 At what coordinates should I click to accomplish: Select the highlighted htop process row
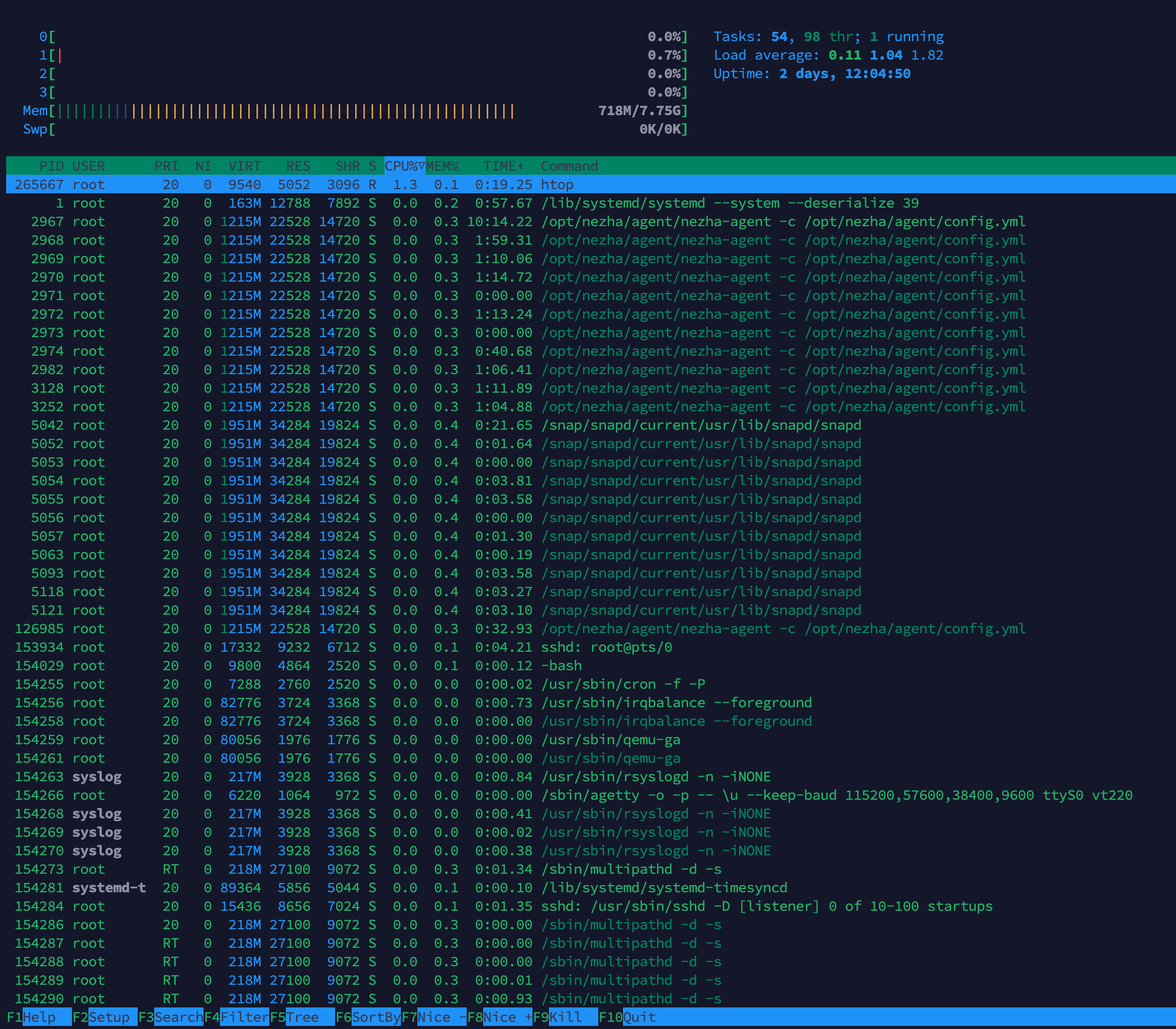[x=557, y=185]
